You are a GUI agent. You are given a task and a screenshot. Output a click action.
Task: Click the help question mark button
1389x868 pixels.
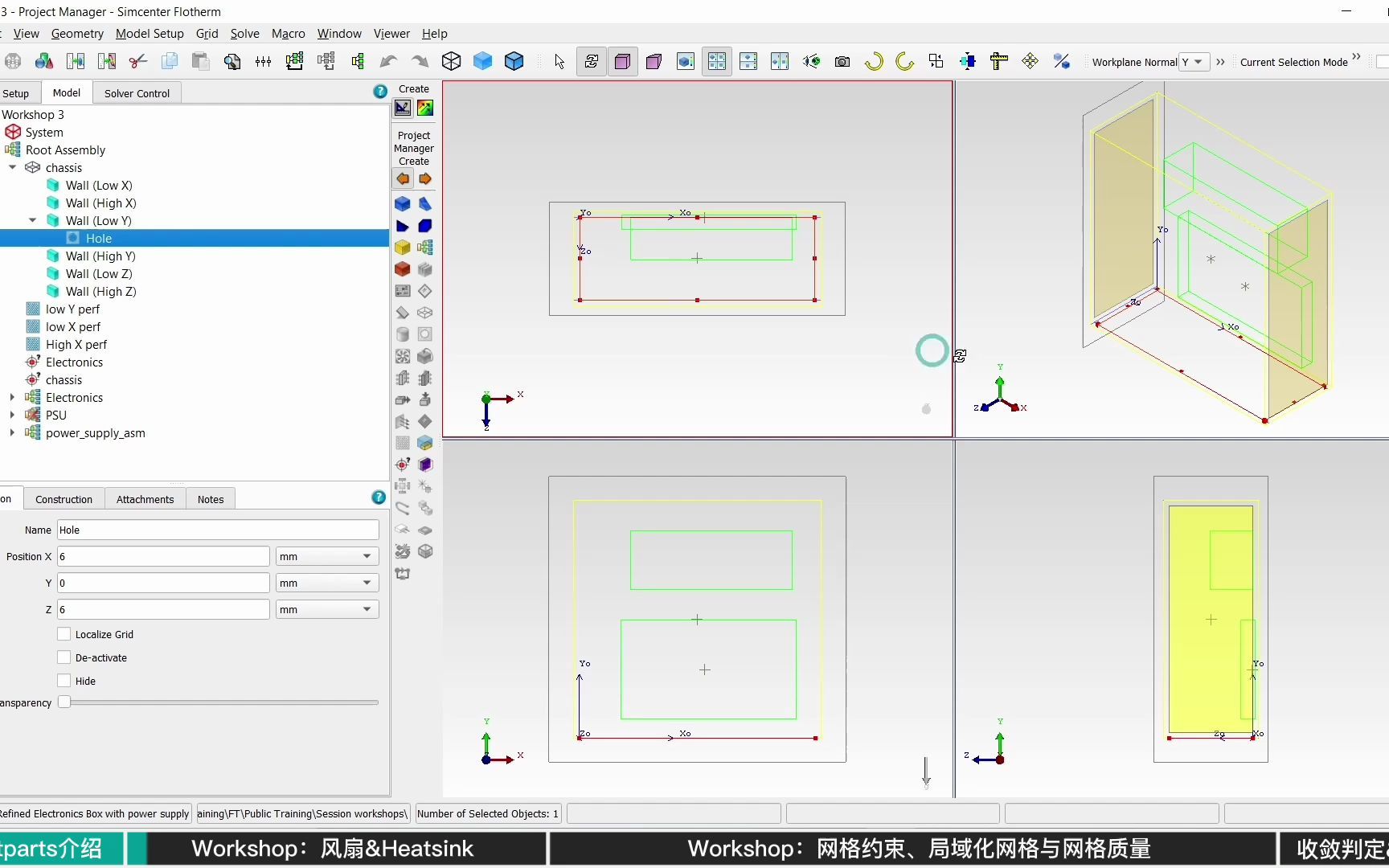click(x=379, y=91)
